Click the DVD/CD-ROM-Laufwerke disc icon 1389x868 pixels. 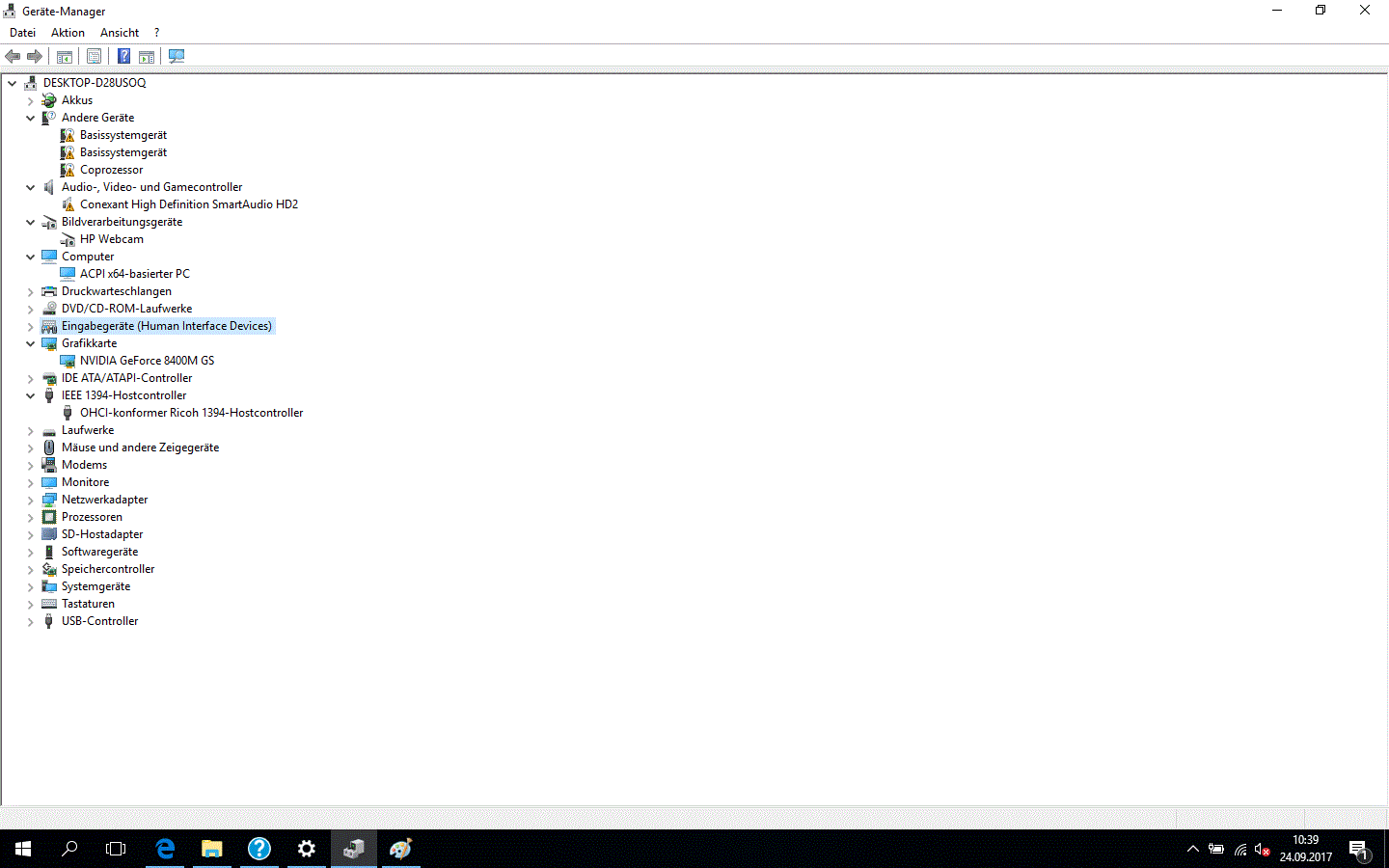(49, 309)
